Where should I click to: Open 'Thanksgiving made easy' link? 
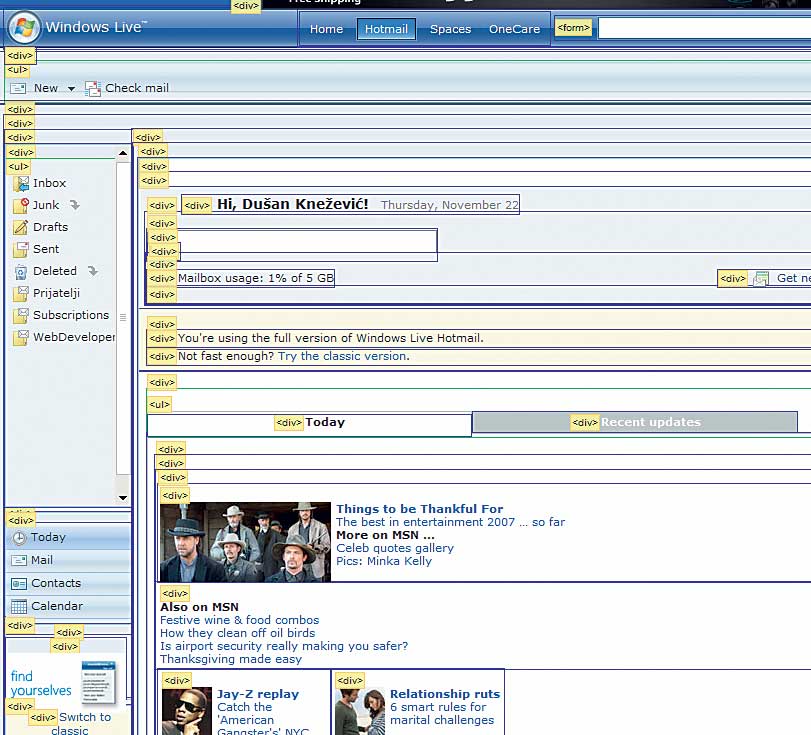tap(231, 659)
